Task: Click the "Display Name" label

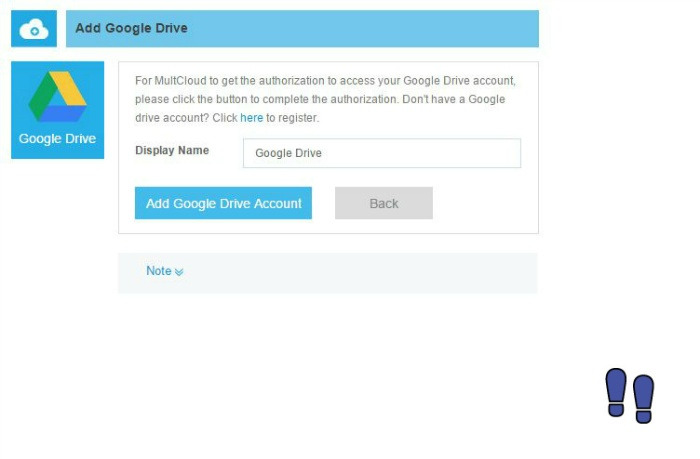Action: 172,150
